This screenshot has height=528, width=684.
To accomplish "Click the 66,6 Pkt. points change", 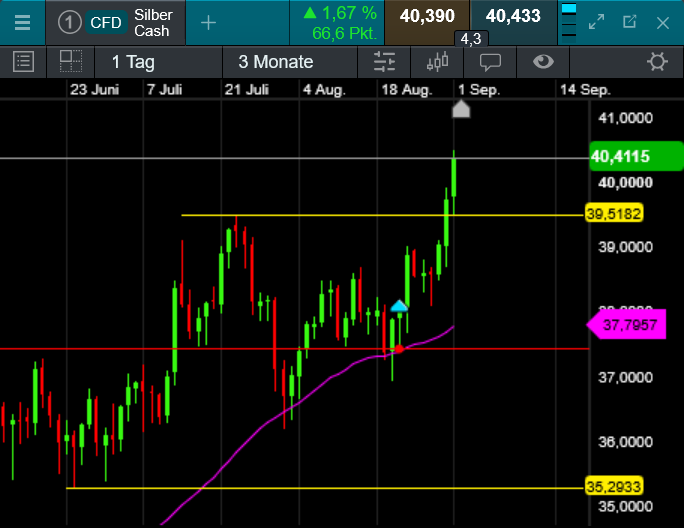I will [x=345, y=33].
